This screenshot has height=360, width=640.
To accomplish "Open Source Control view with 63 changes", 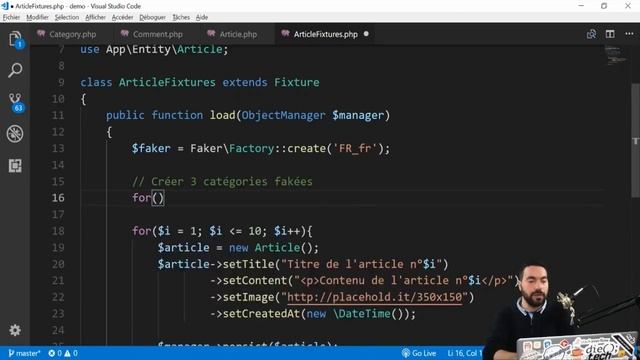I will (16, 102).
